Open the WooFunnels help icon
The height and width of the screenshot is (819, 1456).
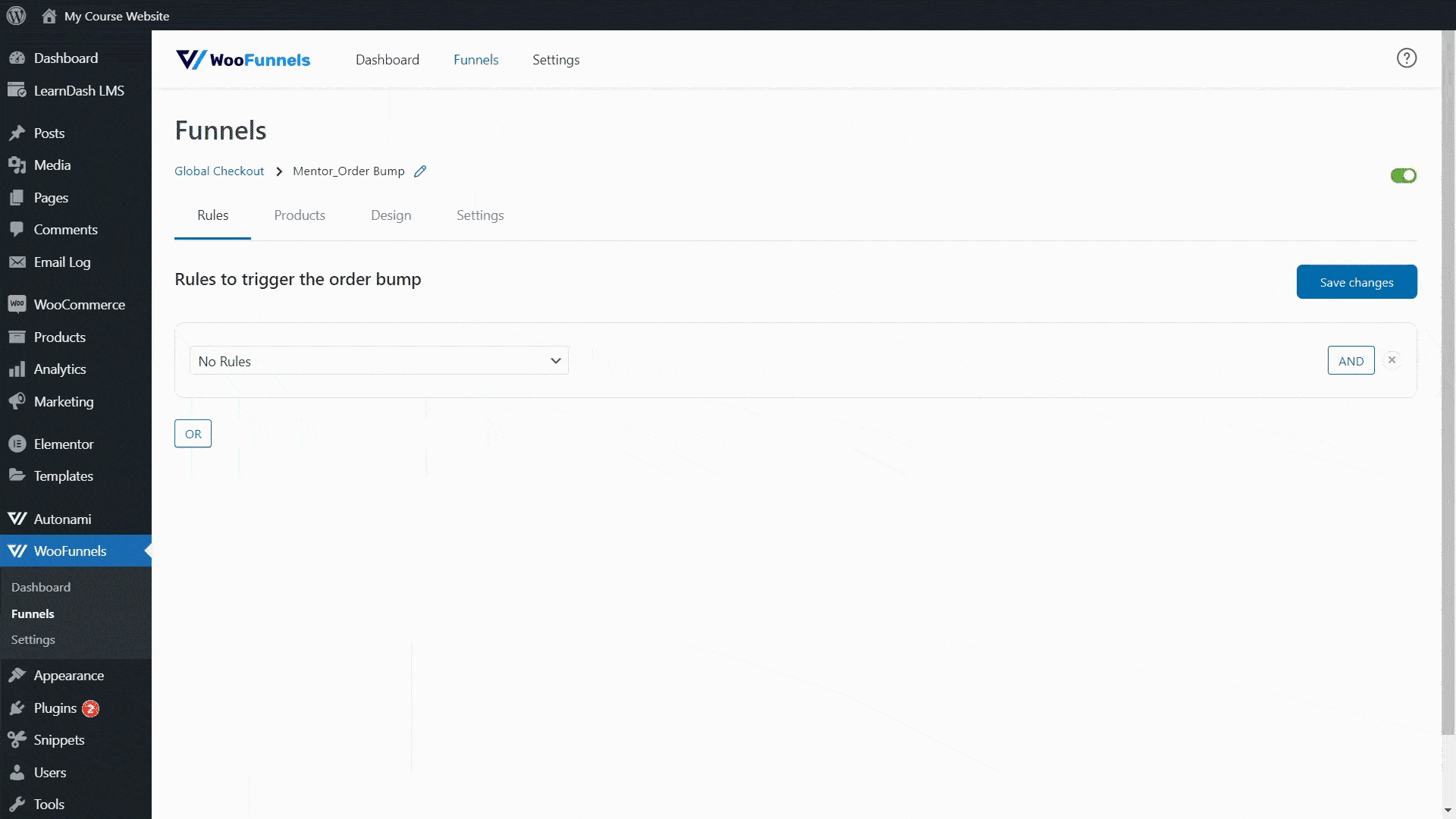tap(1407, 58)
